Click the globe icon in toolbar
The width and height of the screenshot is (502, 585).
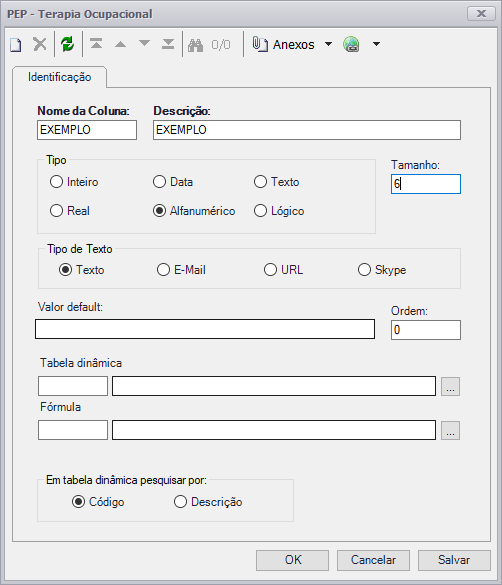pyautogui.click(x=351, y=44)
